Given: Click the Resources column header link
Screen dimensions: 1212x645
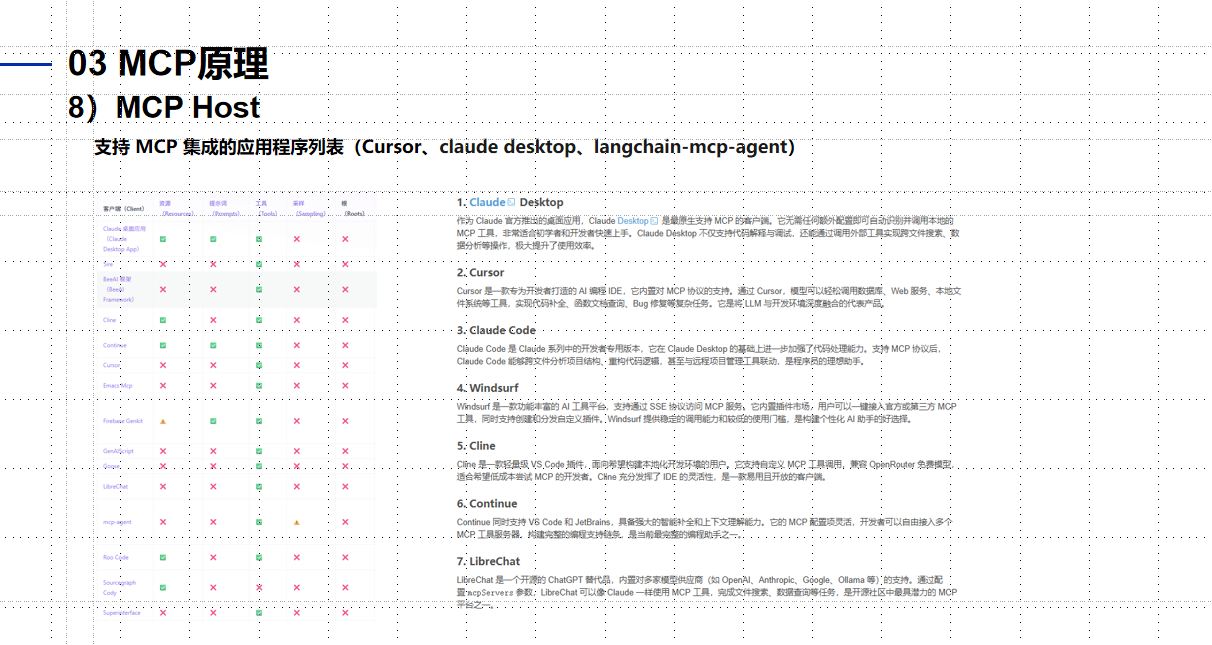Looking at the screenshot, I should coord(176,208).
